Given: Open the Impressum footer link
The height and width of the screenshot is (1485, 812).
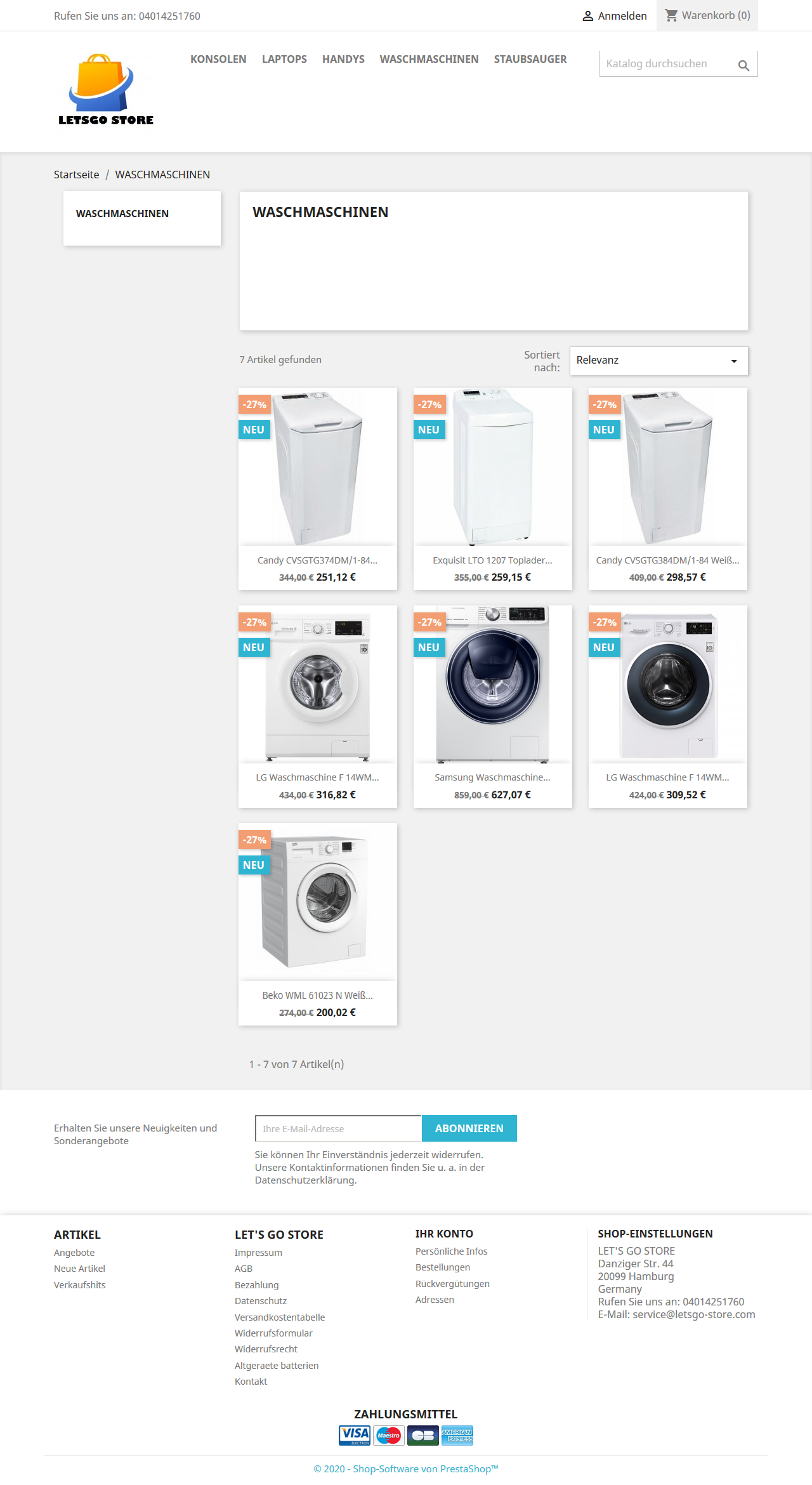Looking at the screenshot, I should point(258,1253).
